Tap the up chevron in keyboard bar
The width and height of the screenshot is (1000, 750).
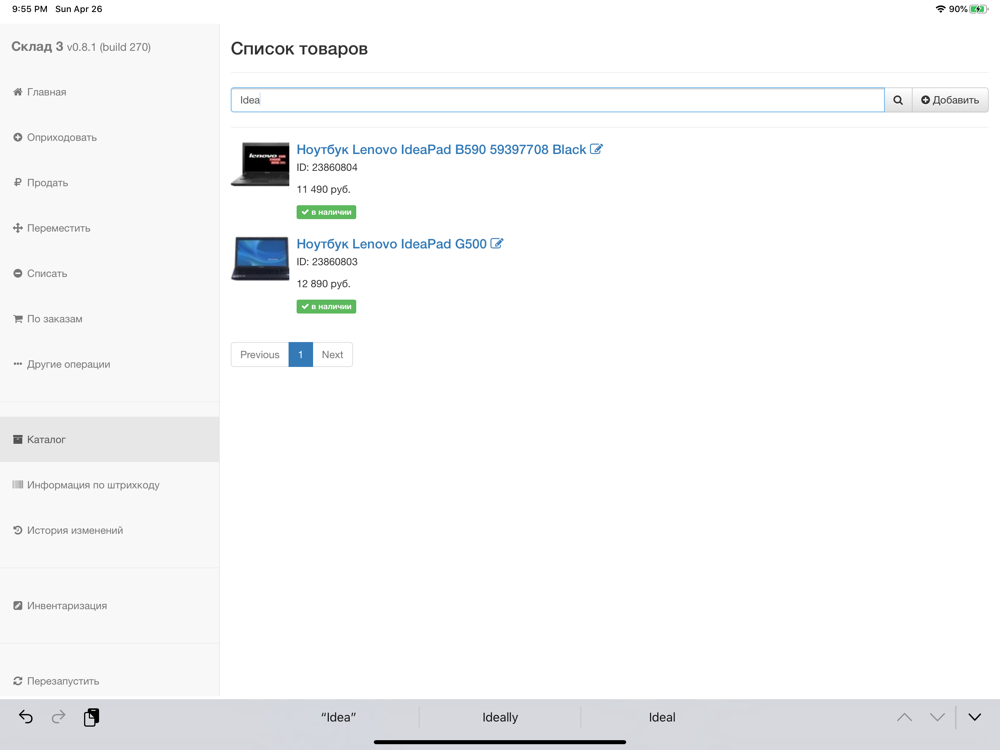tap(904, 717)
